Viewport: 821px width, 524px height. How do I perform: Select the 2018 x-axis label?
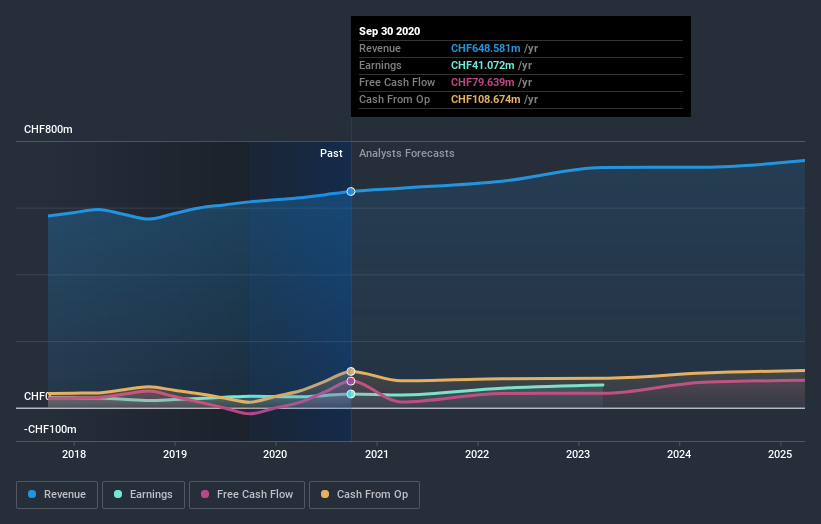coord(74,454)
